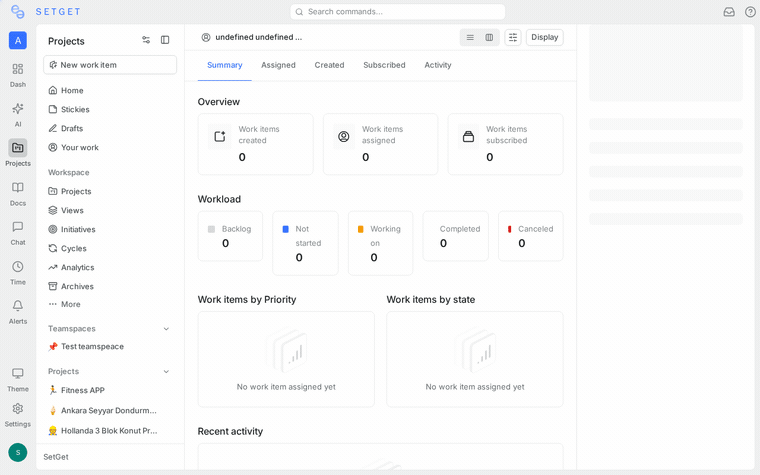Switch to the Activity tab
The image size is (760, 475).
point(438,65)
